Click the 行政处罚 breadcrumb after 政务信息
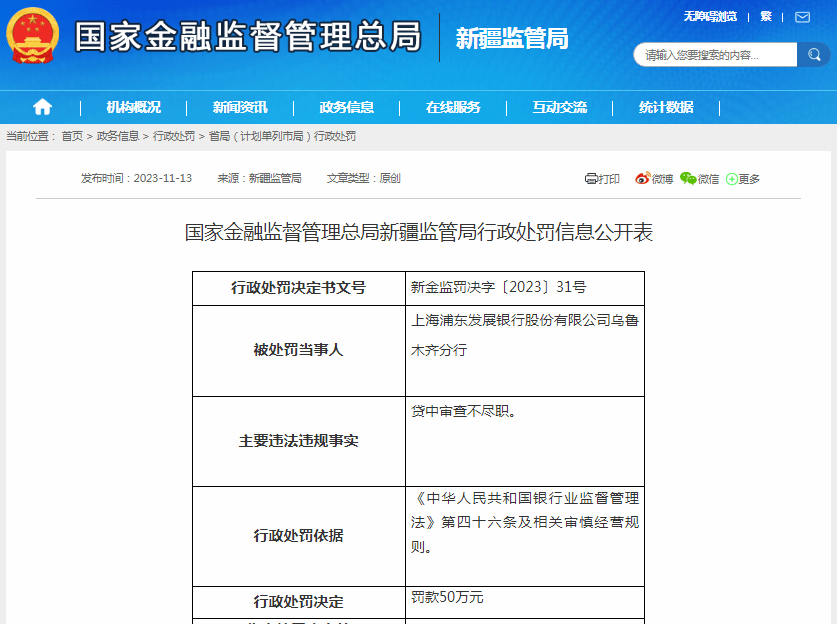837x624 pixels. tap(174, 136)
